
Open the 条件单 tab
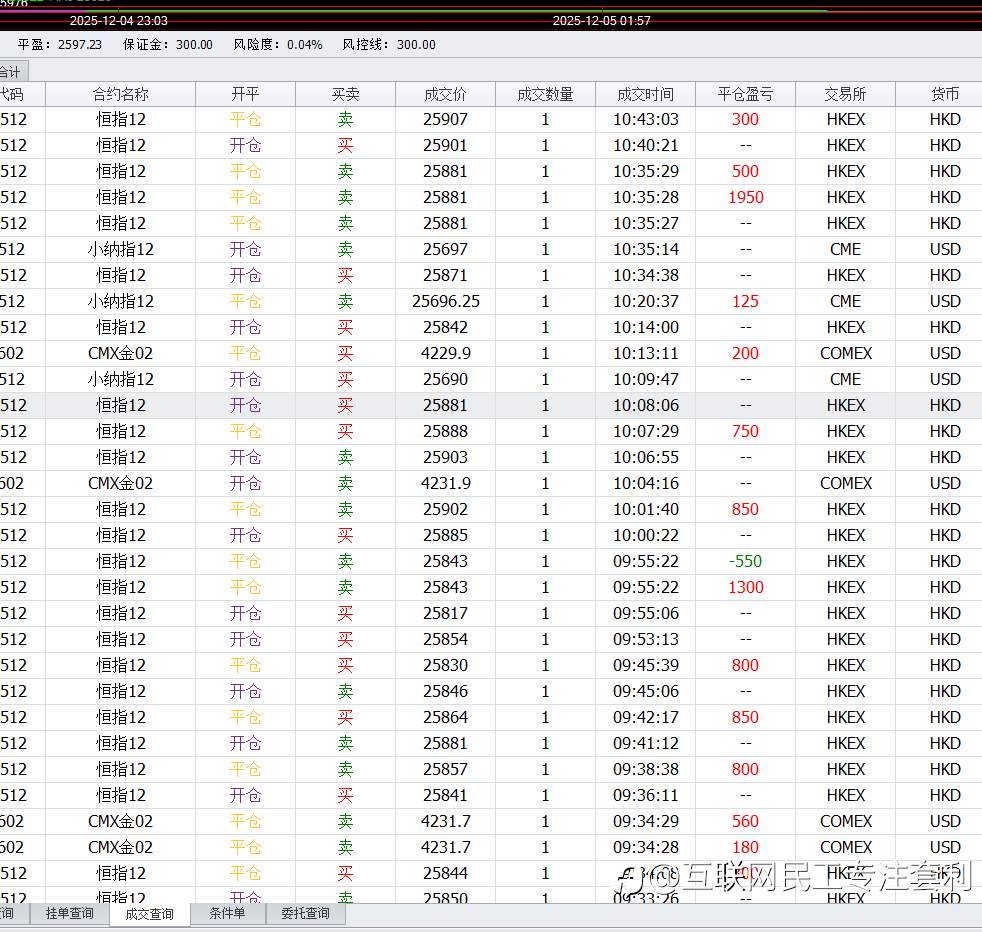point(227,913)
